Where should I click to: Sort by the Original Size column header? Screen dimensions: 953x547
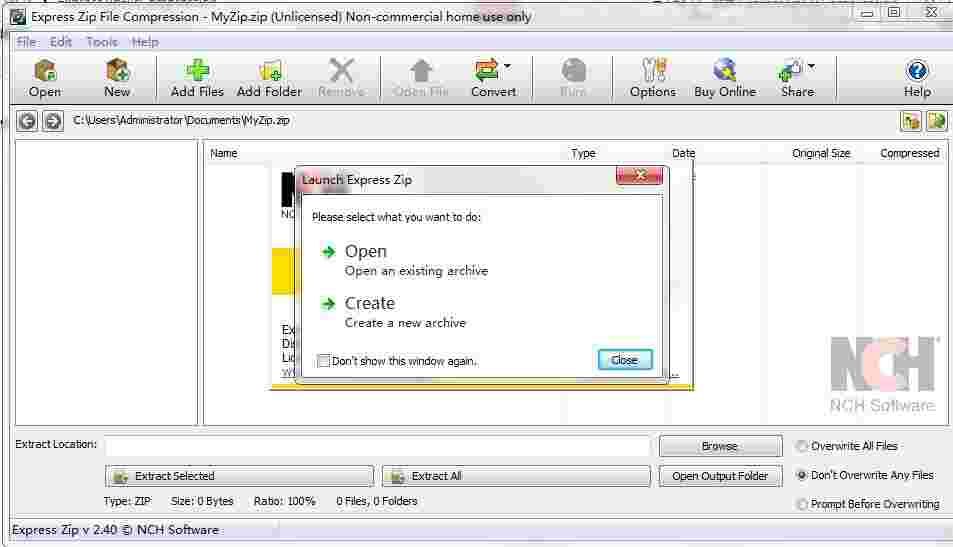point(821,153)
